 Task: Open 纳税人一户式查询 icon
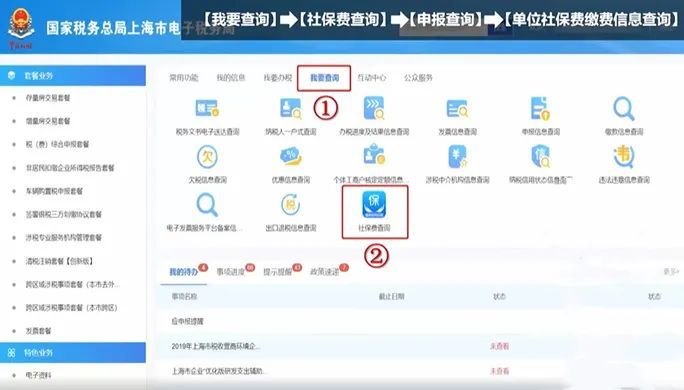[x=291, y=108]
